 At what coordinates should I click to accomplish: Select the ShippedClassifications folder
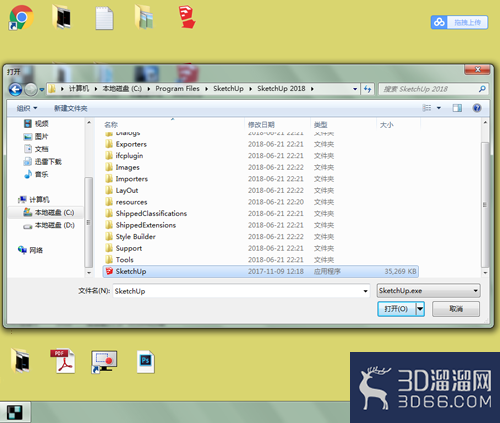point(261,213)
